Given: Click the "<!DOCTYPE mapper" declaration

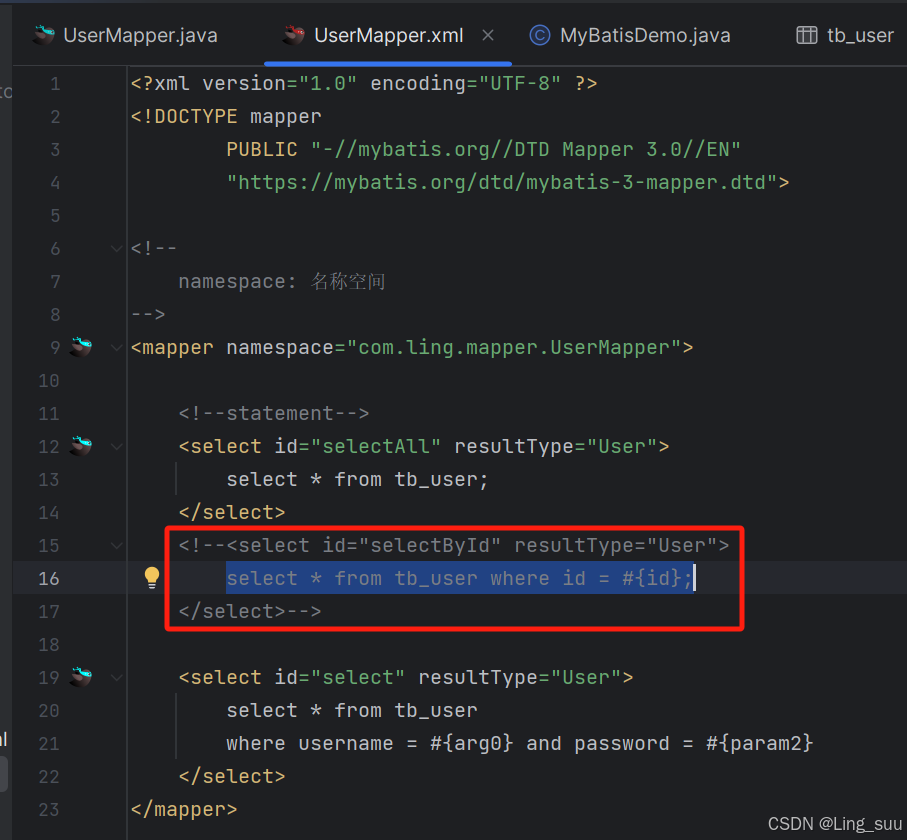Looking at the screenshot, I should [x=226, y=117].
